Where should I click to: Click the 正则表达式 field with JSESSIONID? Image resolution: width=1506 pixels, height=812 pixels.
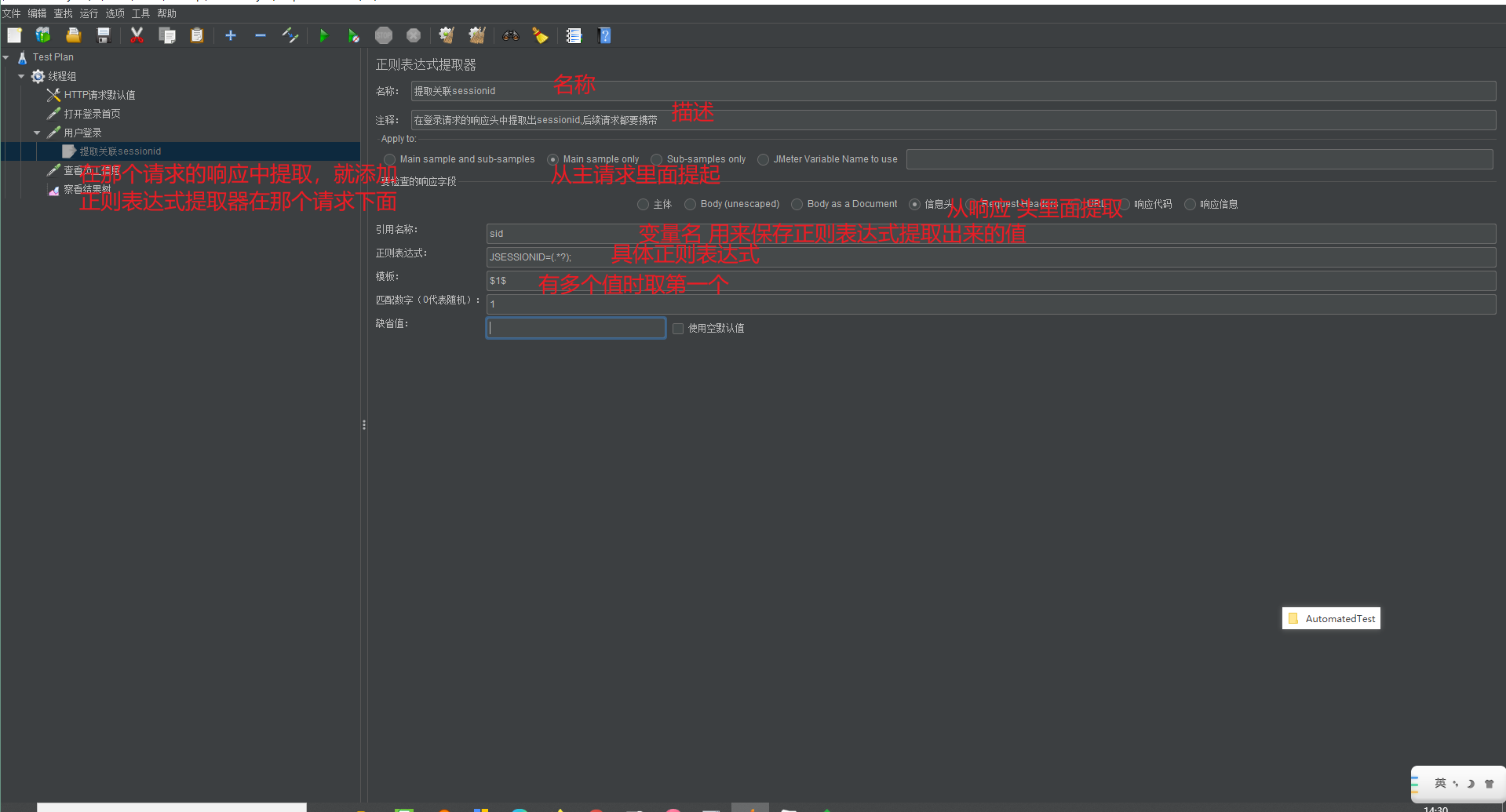coord(990,257)
